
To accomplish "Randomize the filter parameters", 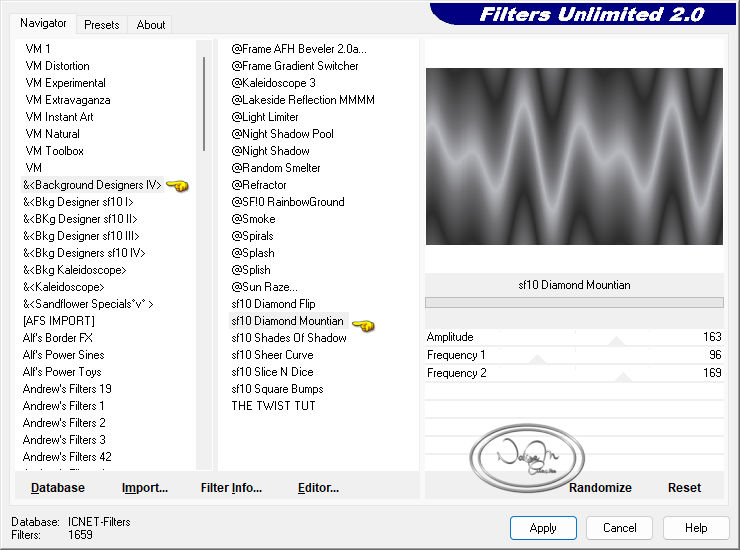I will (600, 488).
